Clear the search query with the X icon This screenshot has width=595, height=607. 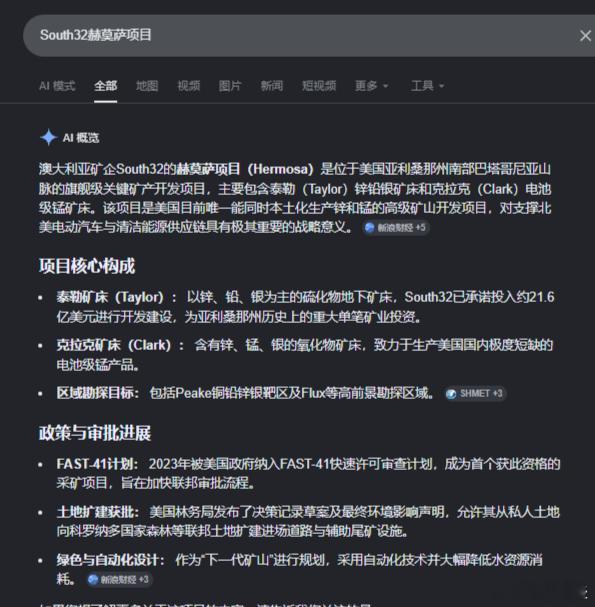click(585, 36)
